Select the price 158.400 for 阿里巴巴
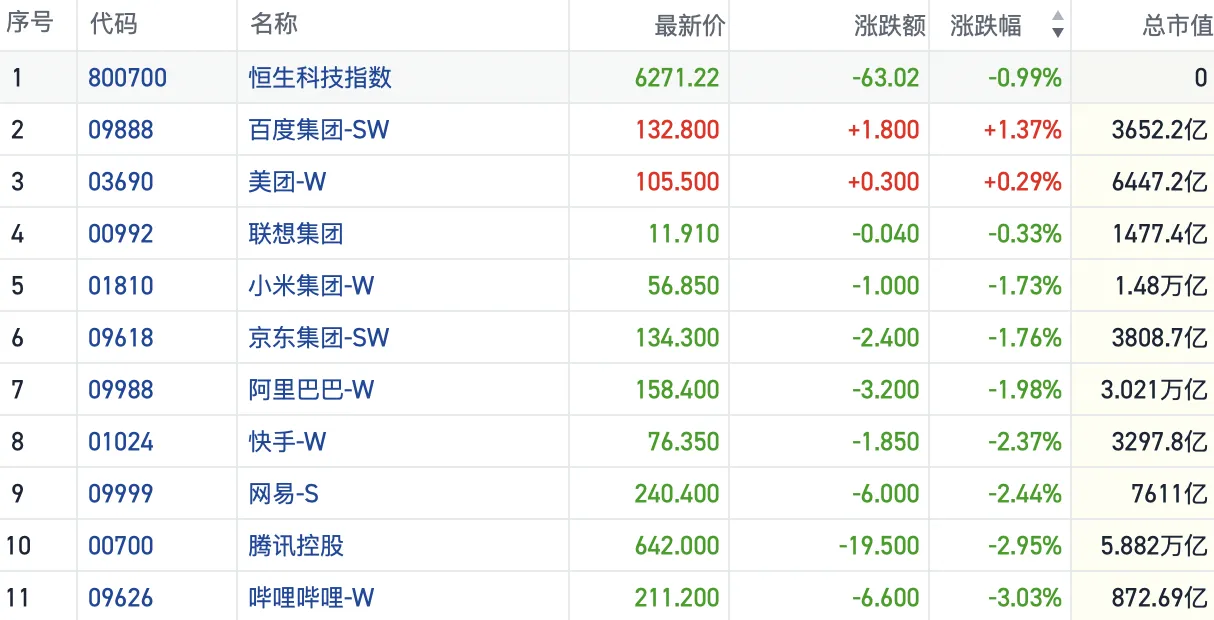 click(677, 390)
